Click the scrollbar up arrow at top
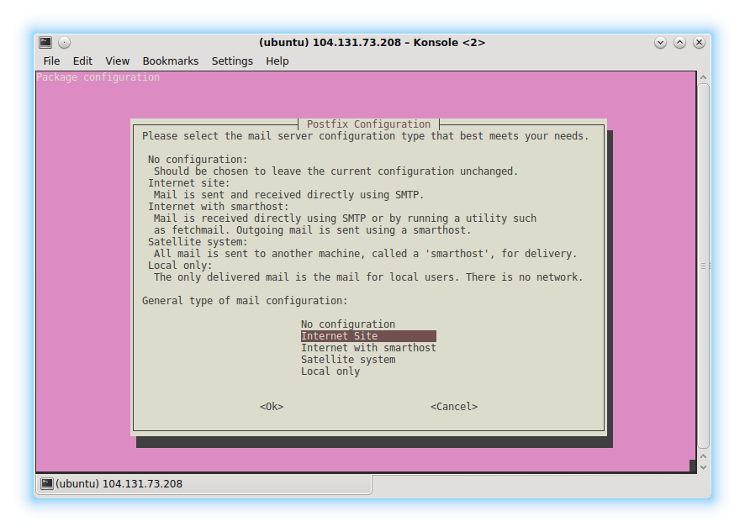The height and width of the screenshot is (532, 745). click(x=703, y=77)
